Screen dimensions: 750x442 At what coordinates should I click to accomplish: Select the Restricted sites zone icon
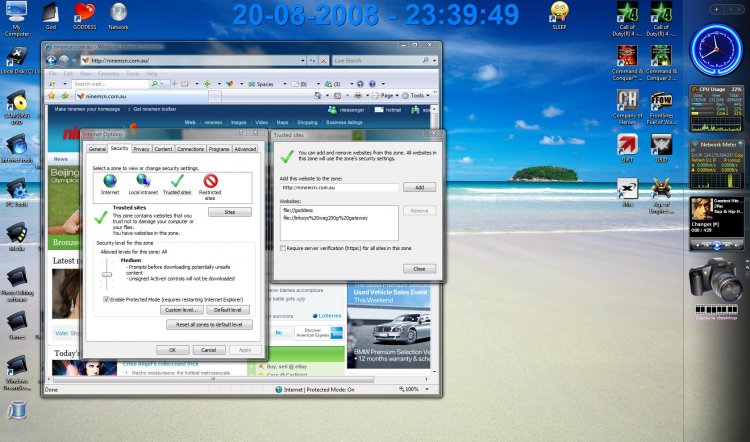210,181
